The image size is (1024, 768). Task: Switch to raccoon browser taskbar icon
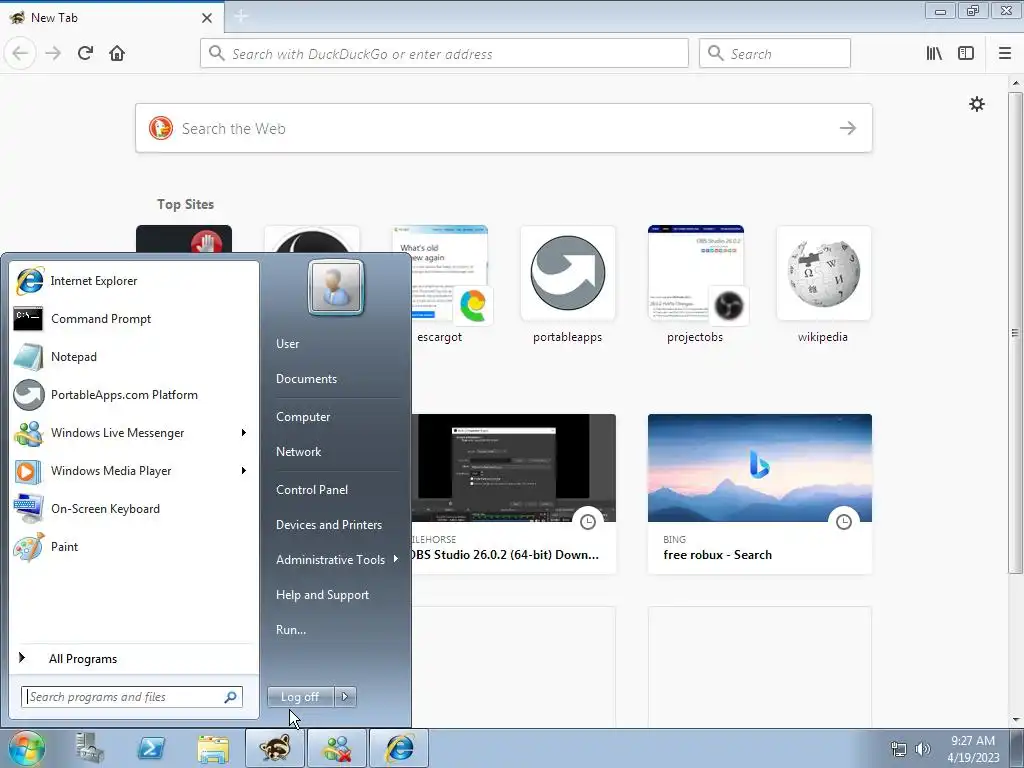[x=275, y=748]
